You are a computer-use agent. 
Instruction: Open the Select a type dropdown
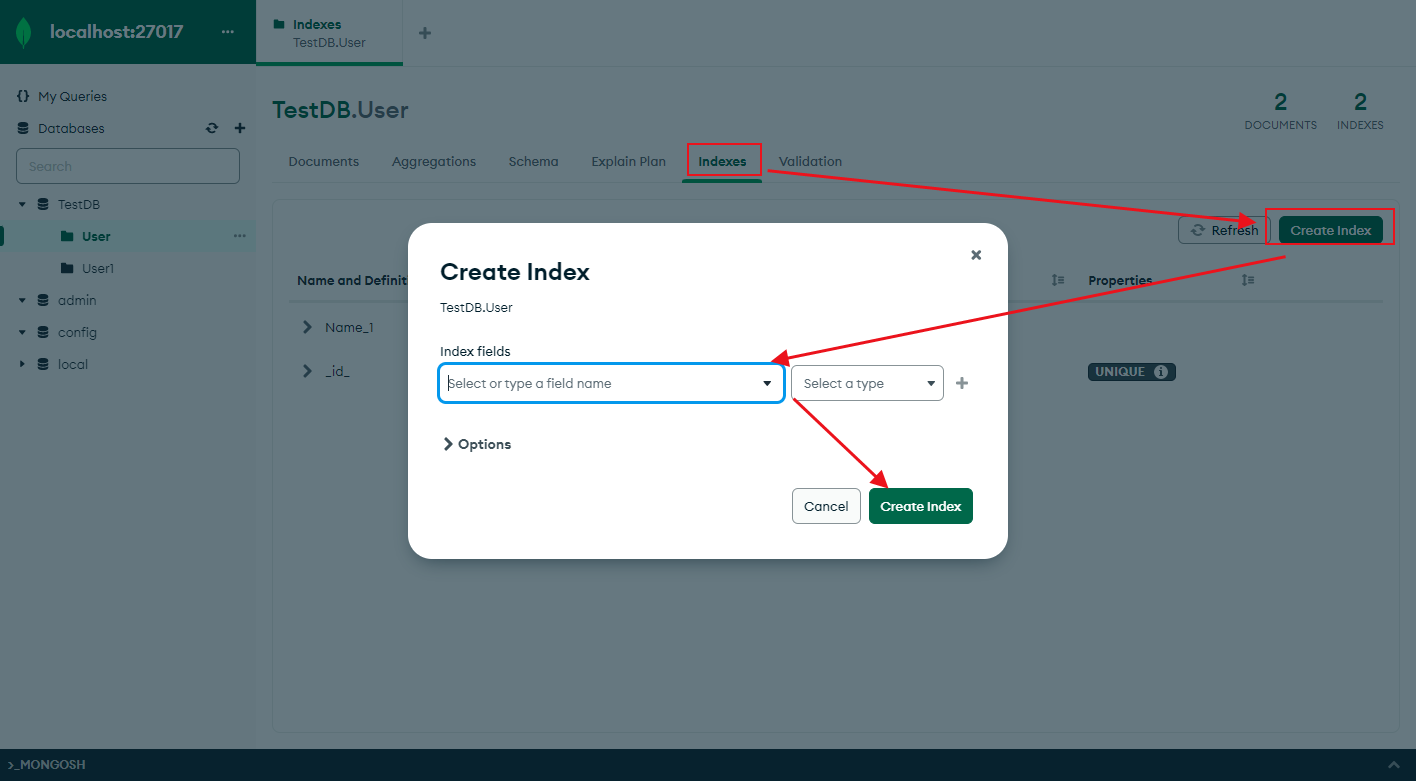pos(867,383)
